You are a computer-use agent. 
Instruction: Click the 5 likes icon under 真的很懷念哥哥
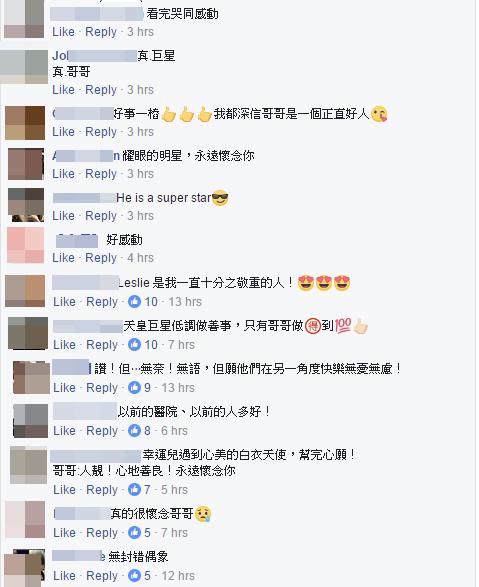point(134,532)
